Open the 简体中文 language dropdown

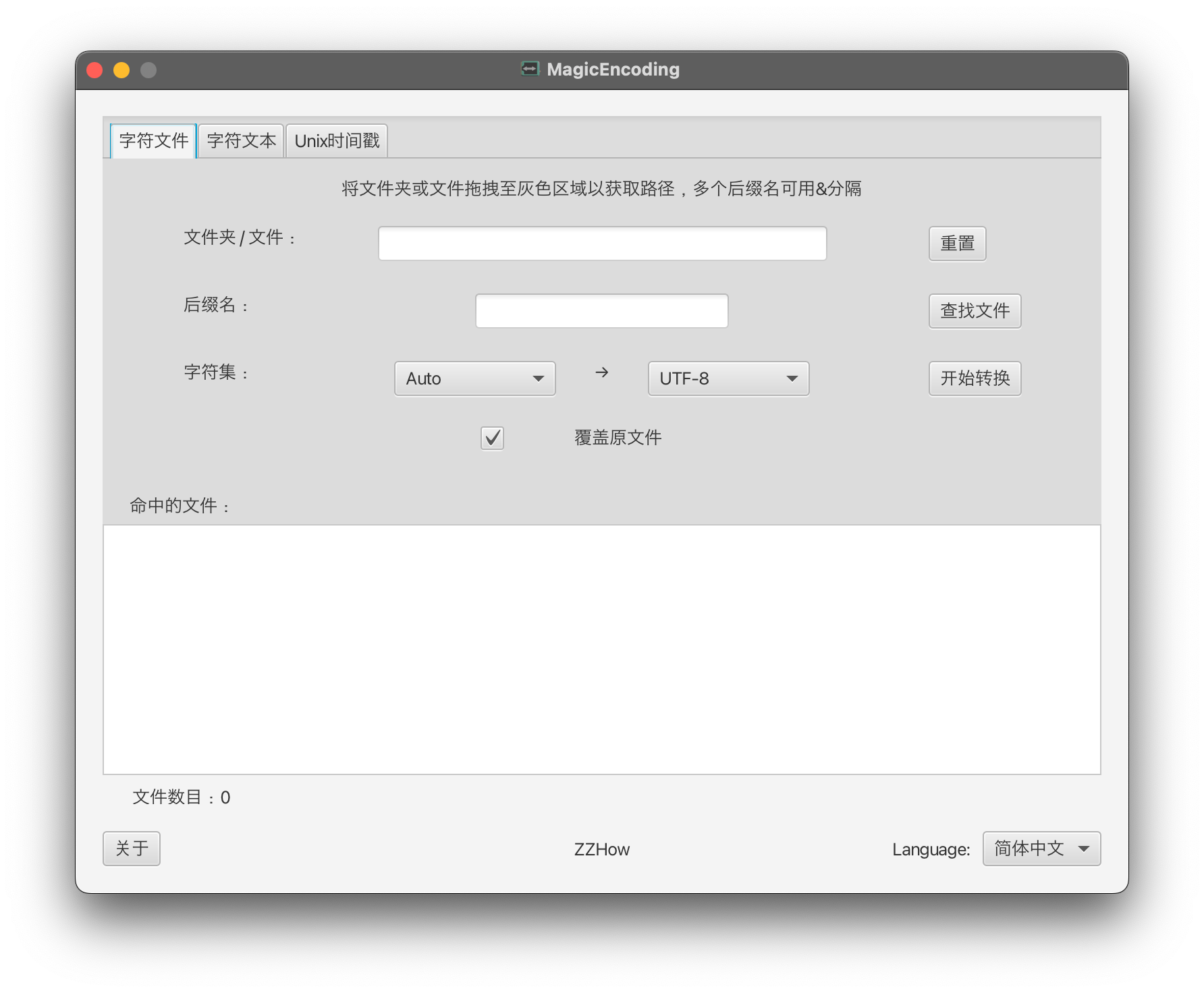coord(1041,849)
